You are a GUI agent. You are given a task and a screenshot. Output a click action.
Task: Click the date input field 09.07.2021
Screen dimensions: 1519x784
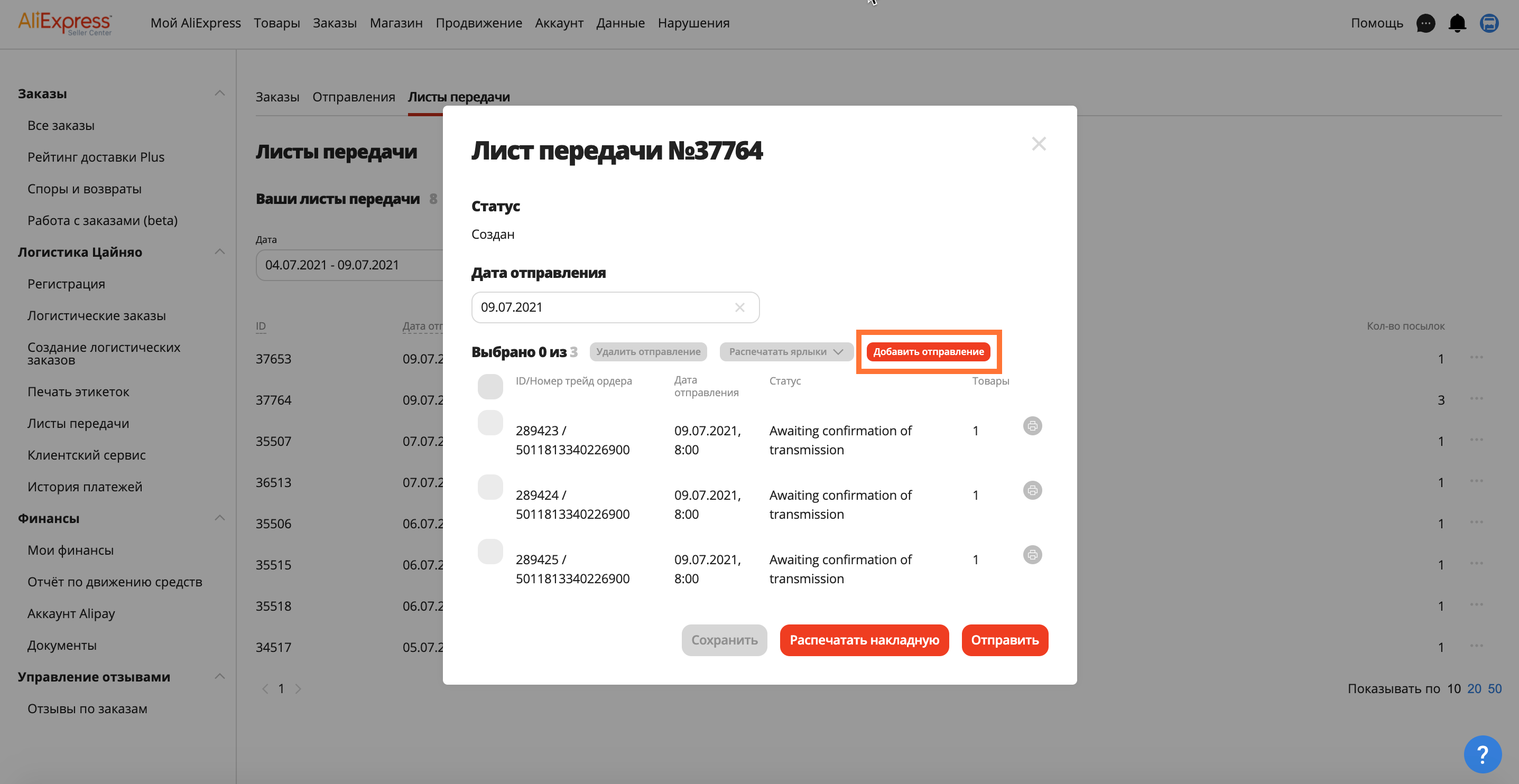(615, 307)
